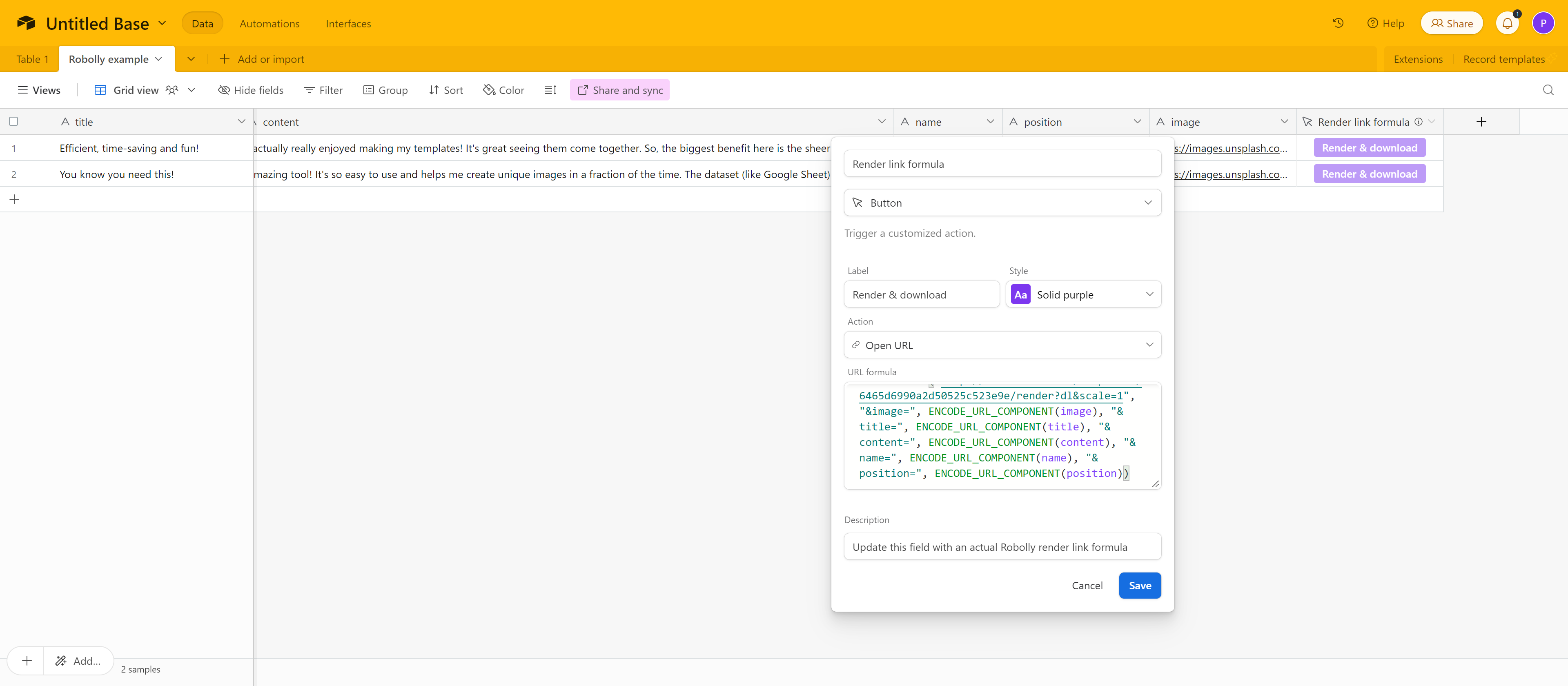This screenshot has width=1568, height=686.
Task: Click the Help button
Action: [x=1385, y=23]
